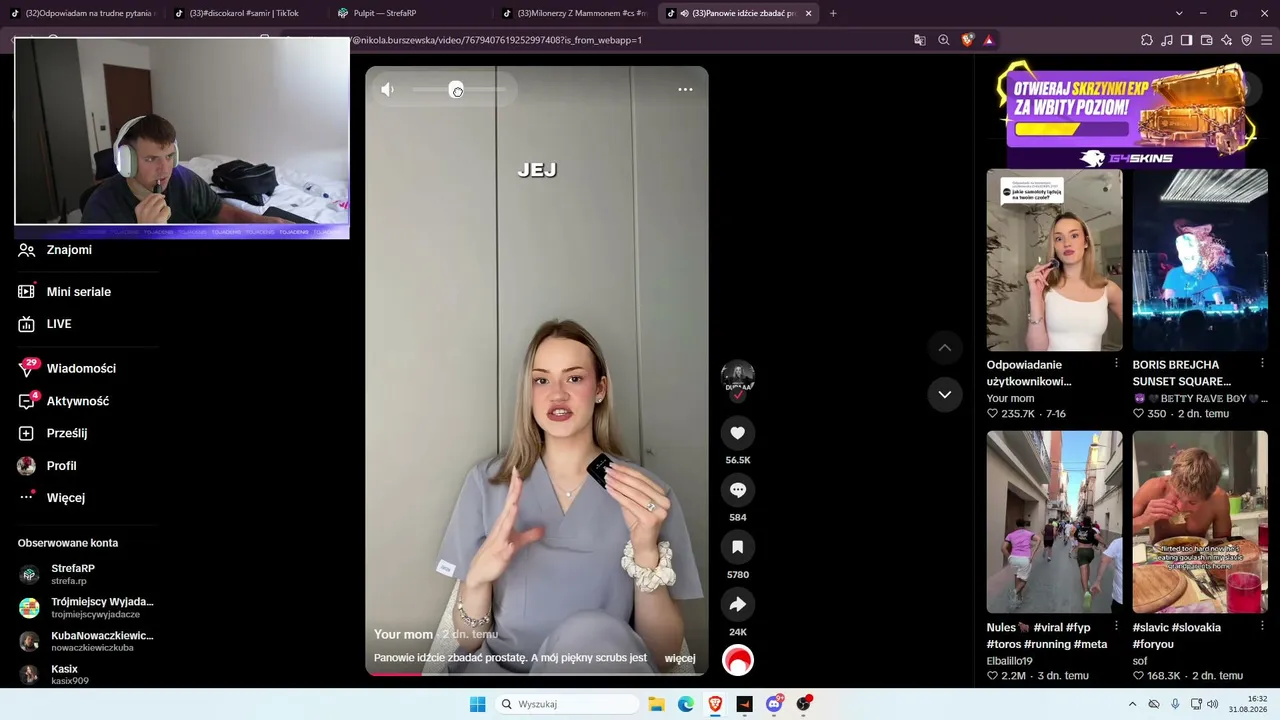The image size is (1280, 720).
Task: Open the Kasix followed account
Action: (x=87, y=675)
